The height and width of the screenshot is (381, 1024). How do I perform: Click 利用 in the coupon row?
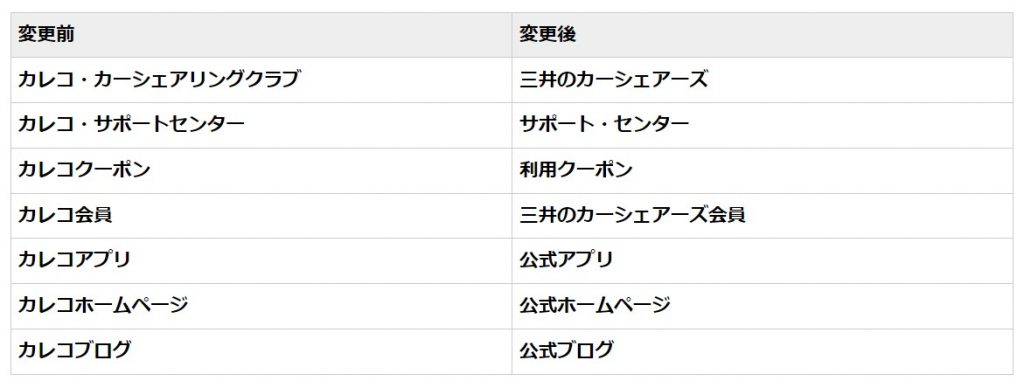(538, 170)
